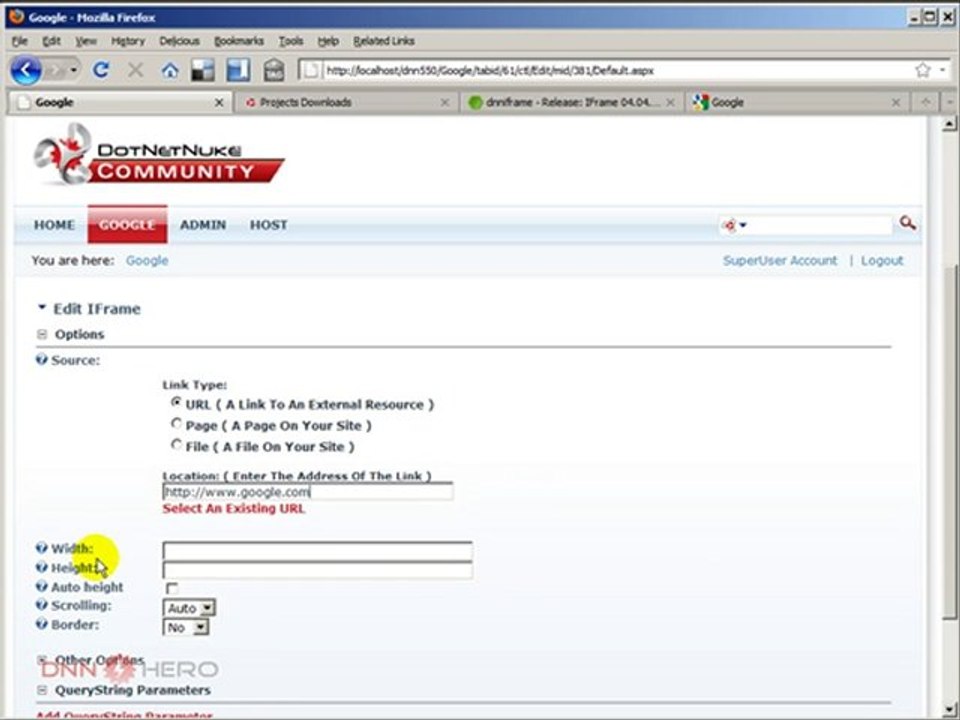Open the Tools menu
The width and height of the screenshot is (960, 720).
point(291,41)
